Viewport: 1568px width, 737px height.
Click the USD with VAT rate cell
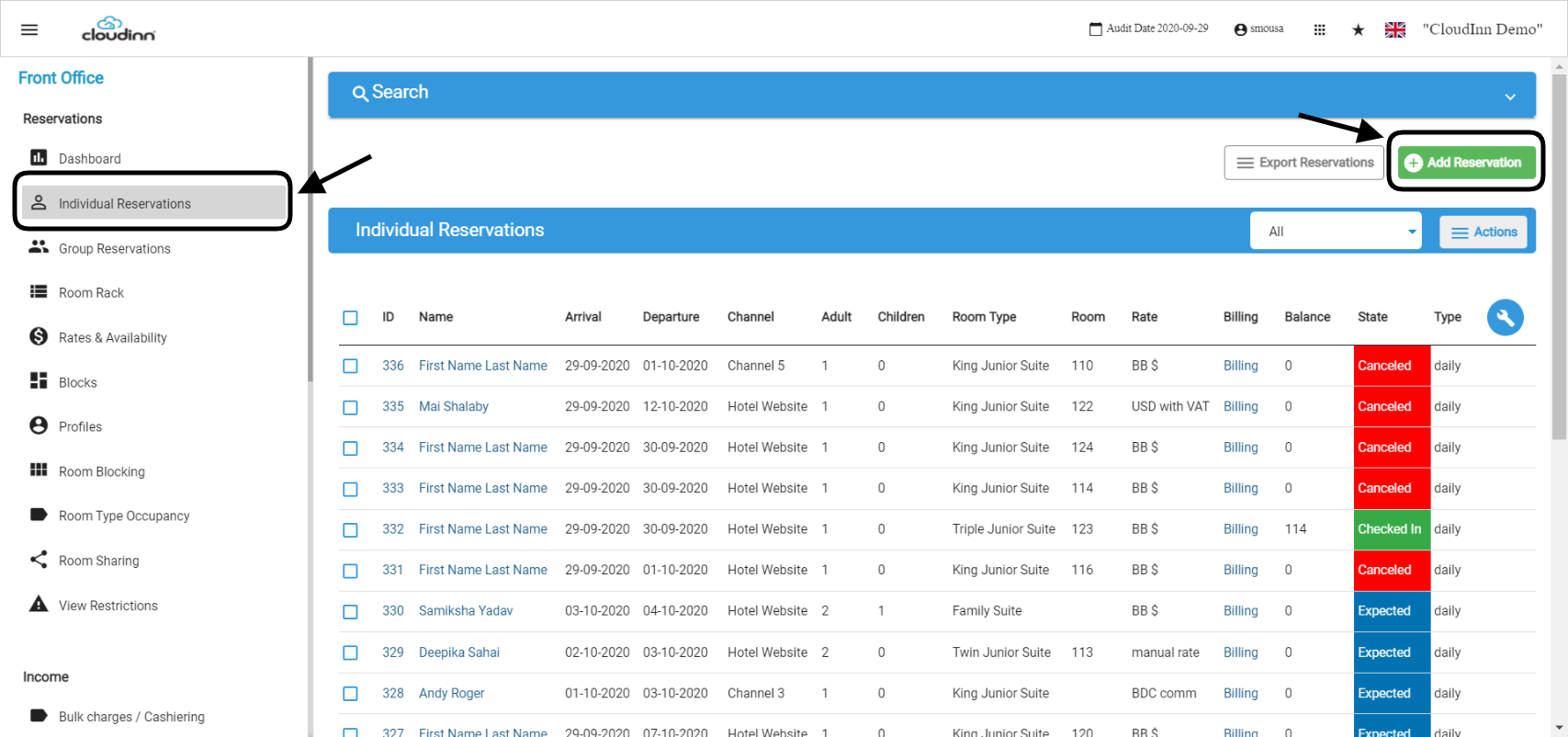1170,406
